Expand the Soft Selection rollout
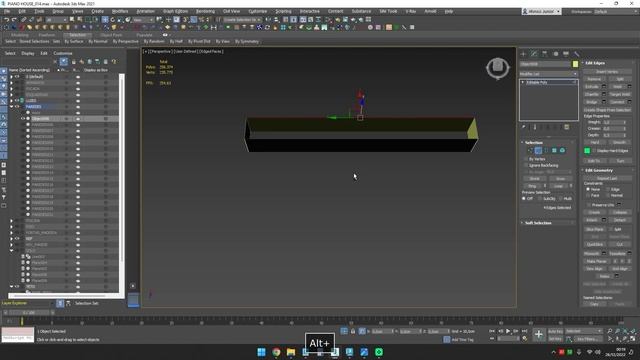 pyautogui.click(x=538, y=223)
